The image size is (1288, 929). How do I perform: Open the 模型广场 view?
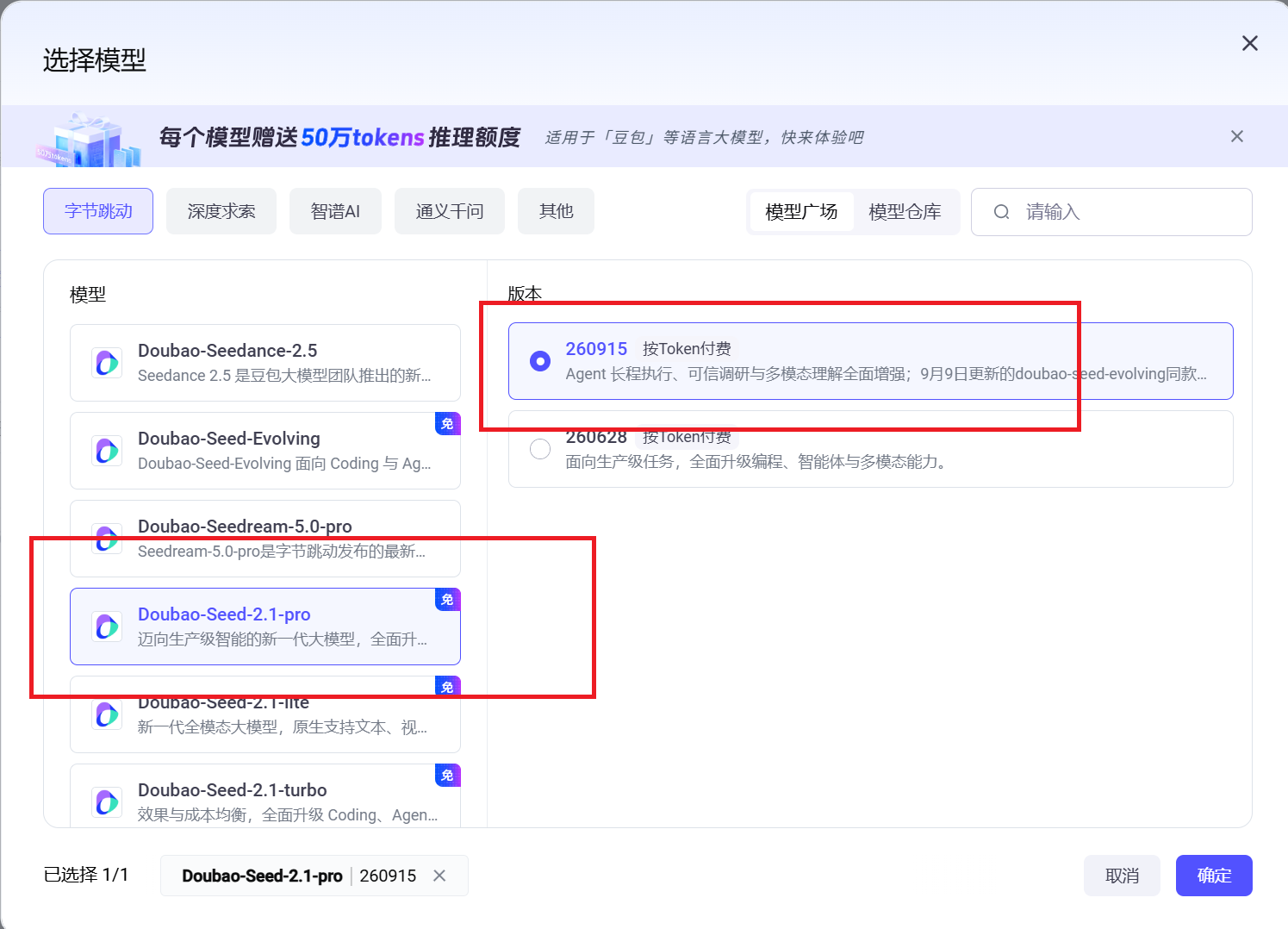(x=801, y=212)
